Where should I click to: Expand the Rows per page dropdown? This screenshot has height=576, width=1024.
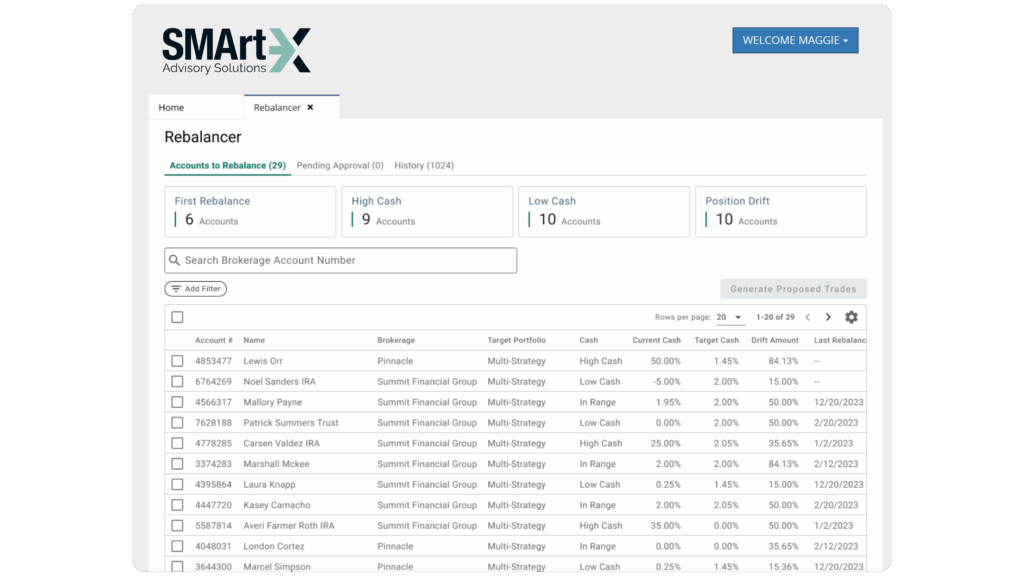(729, 317)
